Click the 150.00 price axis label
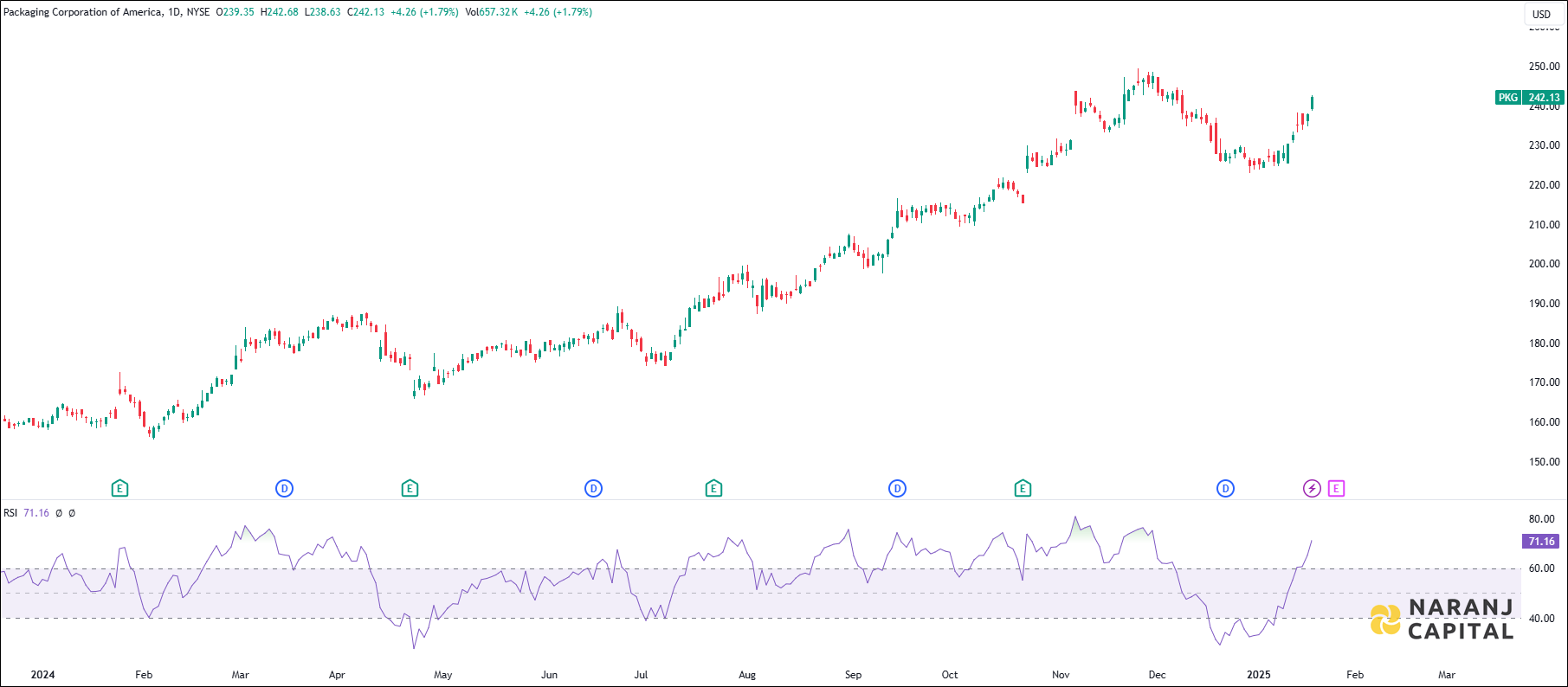 point(1545,462)
